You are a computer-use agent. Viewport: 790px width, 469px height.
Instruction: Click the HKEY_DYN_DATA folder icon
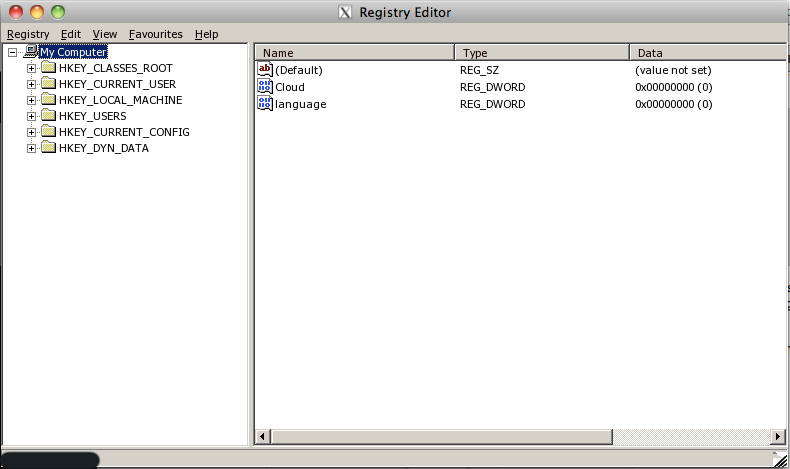(x=48, y=148)
